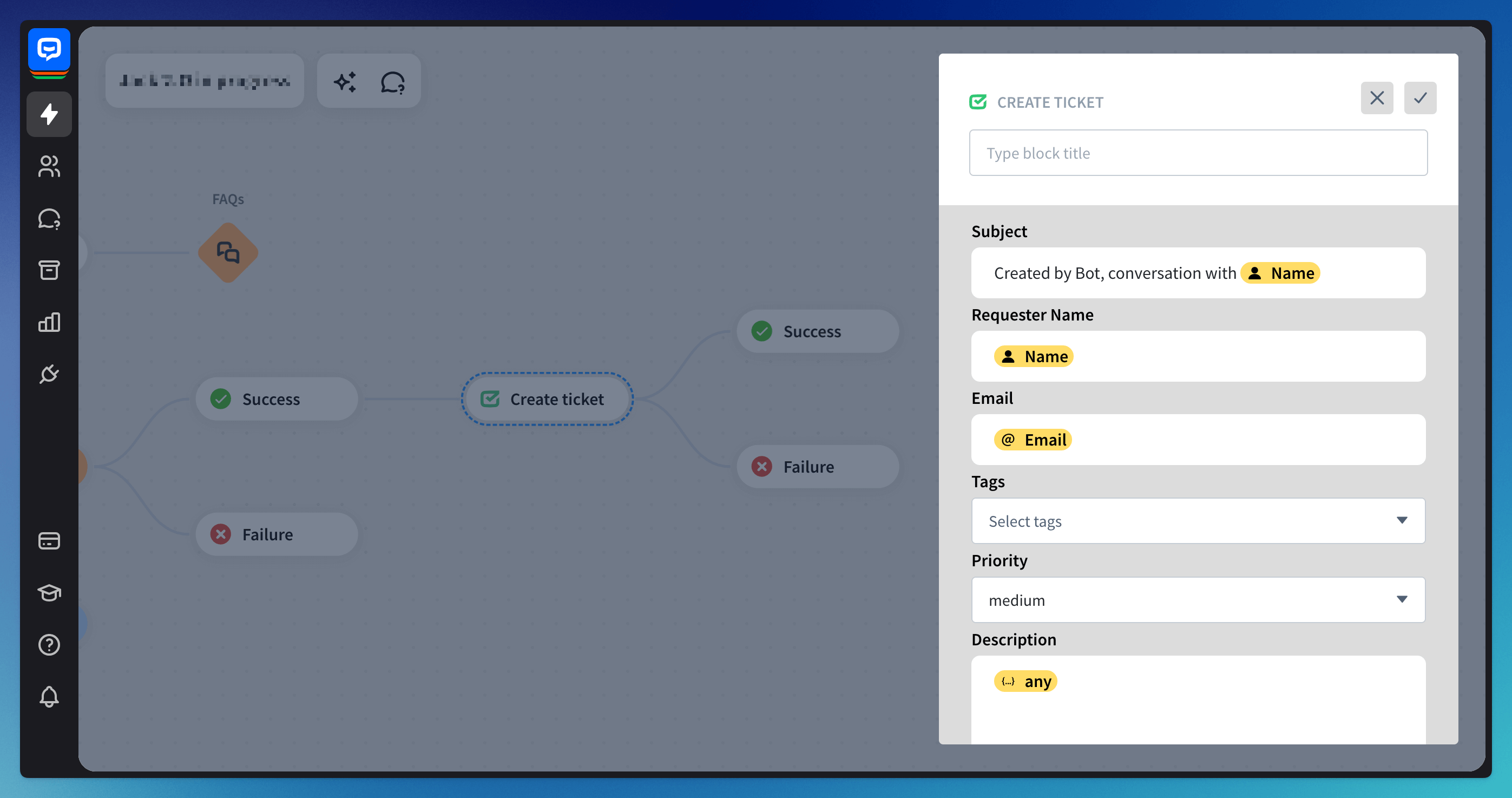Image resolution: width=1512 pixels, height=798 pixels.
Task: Open the notifications bell icon
Action: pyautogui.click(x=49, y=696)
